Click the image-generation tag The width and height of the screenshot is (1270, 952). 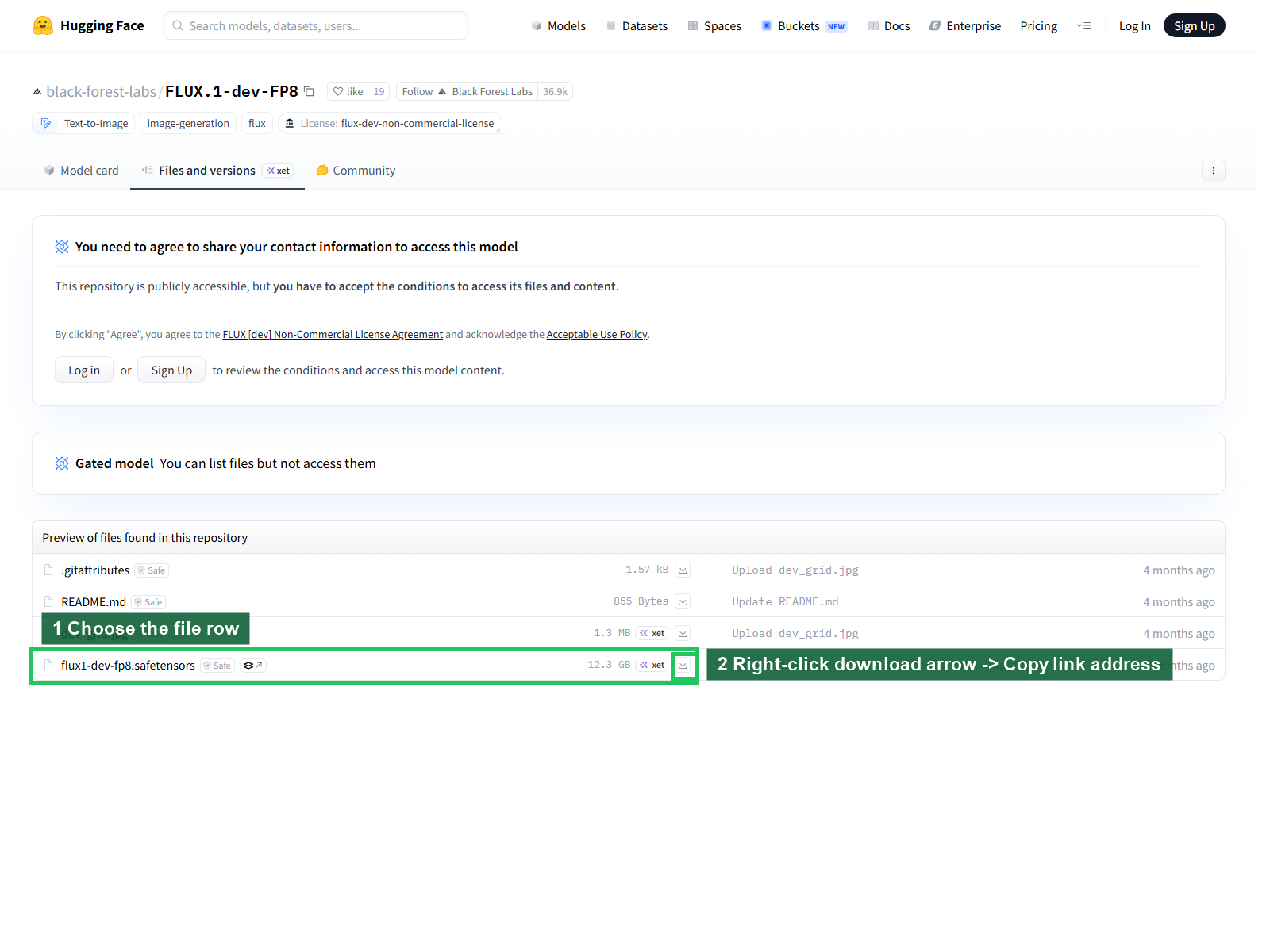188,123
